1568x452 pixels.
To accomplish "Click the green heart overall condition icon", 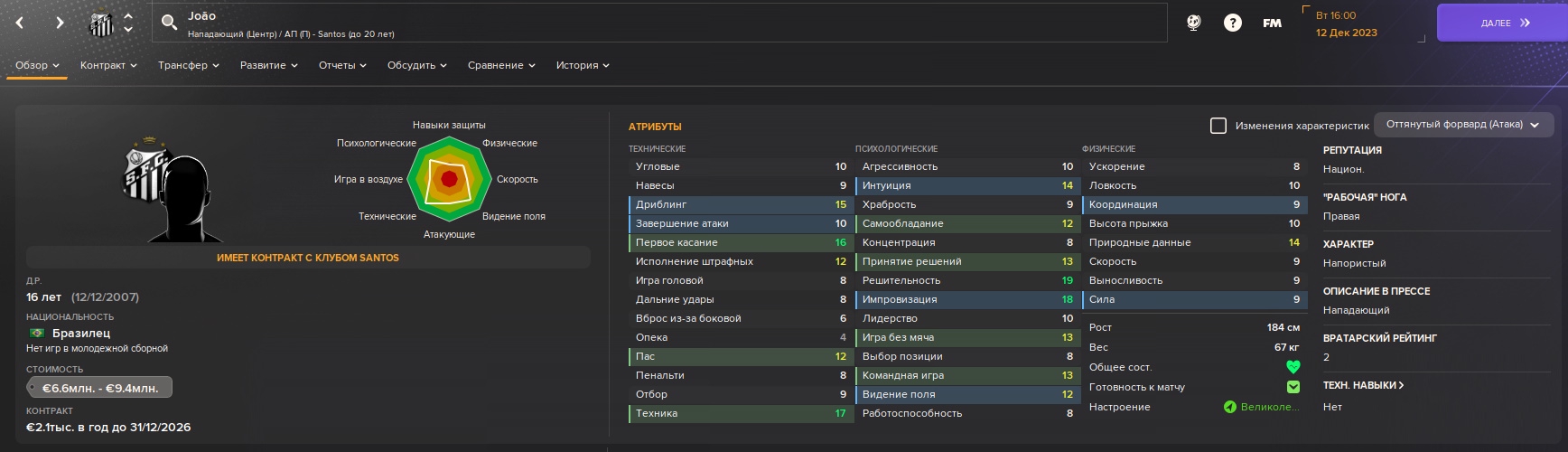I will tap(1293, 367).
